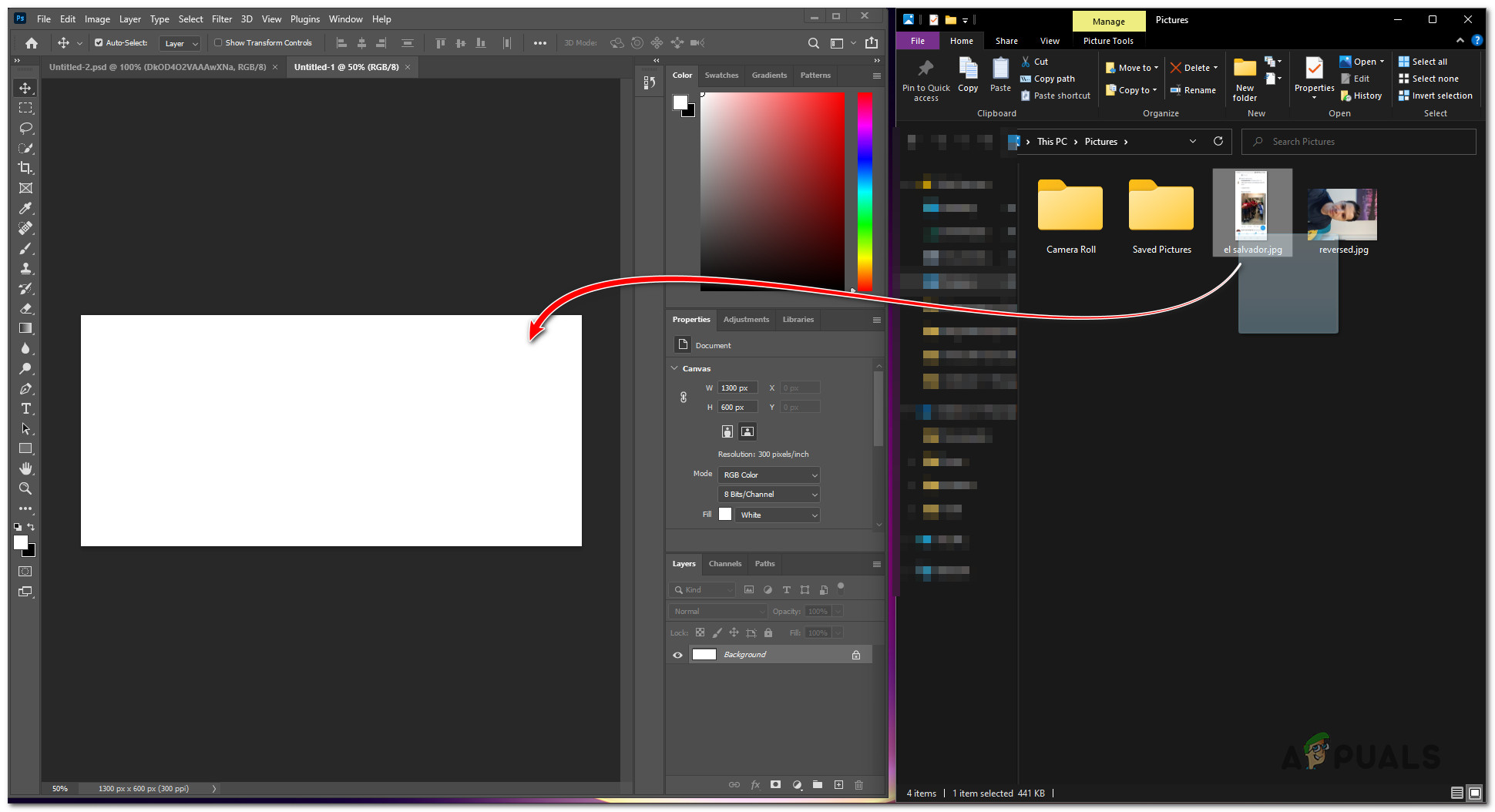Select the Frame tool
1495x812 pixels.
25,188
